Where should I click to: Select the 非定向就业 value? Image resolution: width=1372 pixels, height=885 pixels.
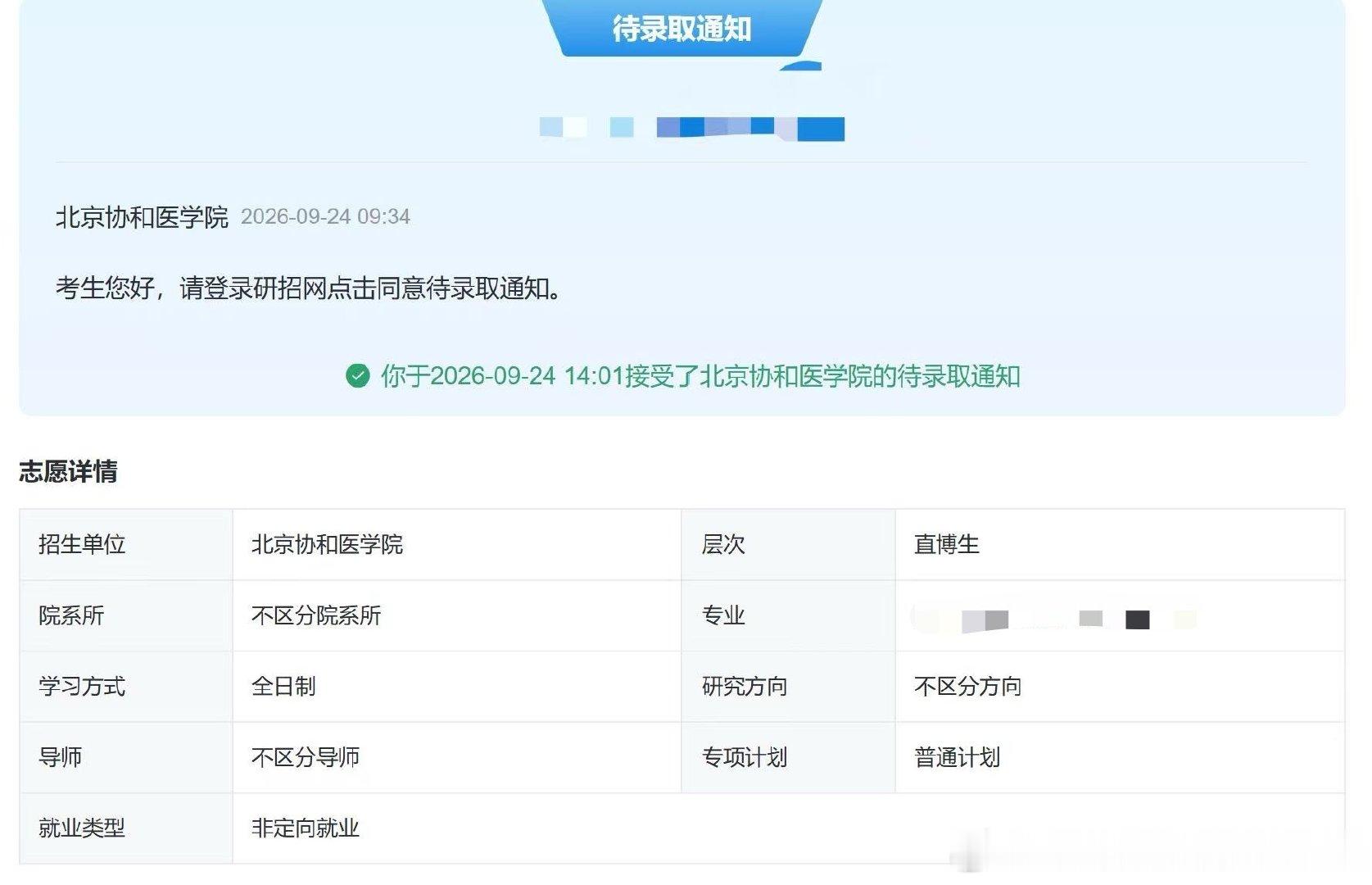click(x=306, y=828)
